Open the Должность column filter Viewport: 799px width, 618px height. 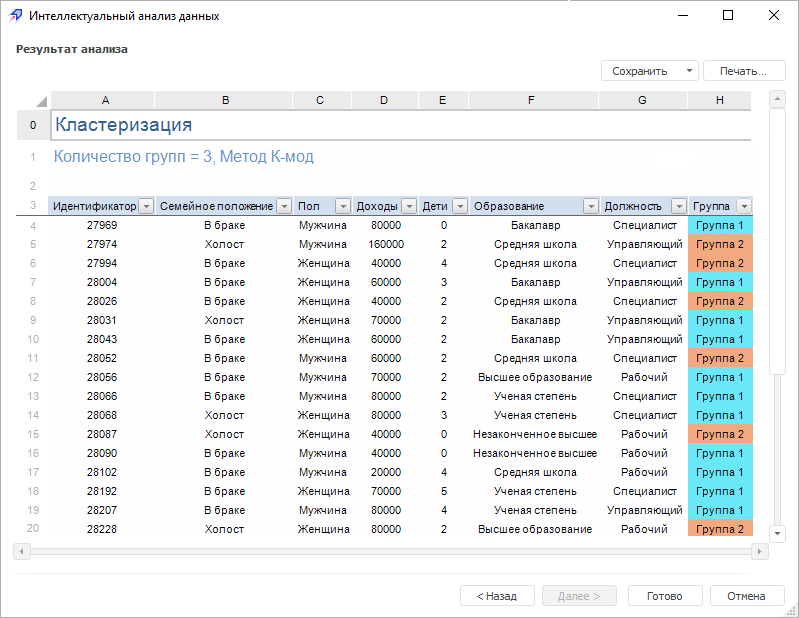click(x=679, y=206)
